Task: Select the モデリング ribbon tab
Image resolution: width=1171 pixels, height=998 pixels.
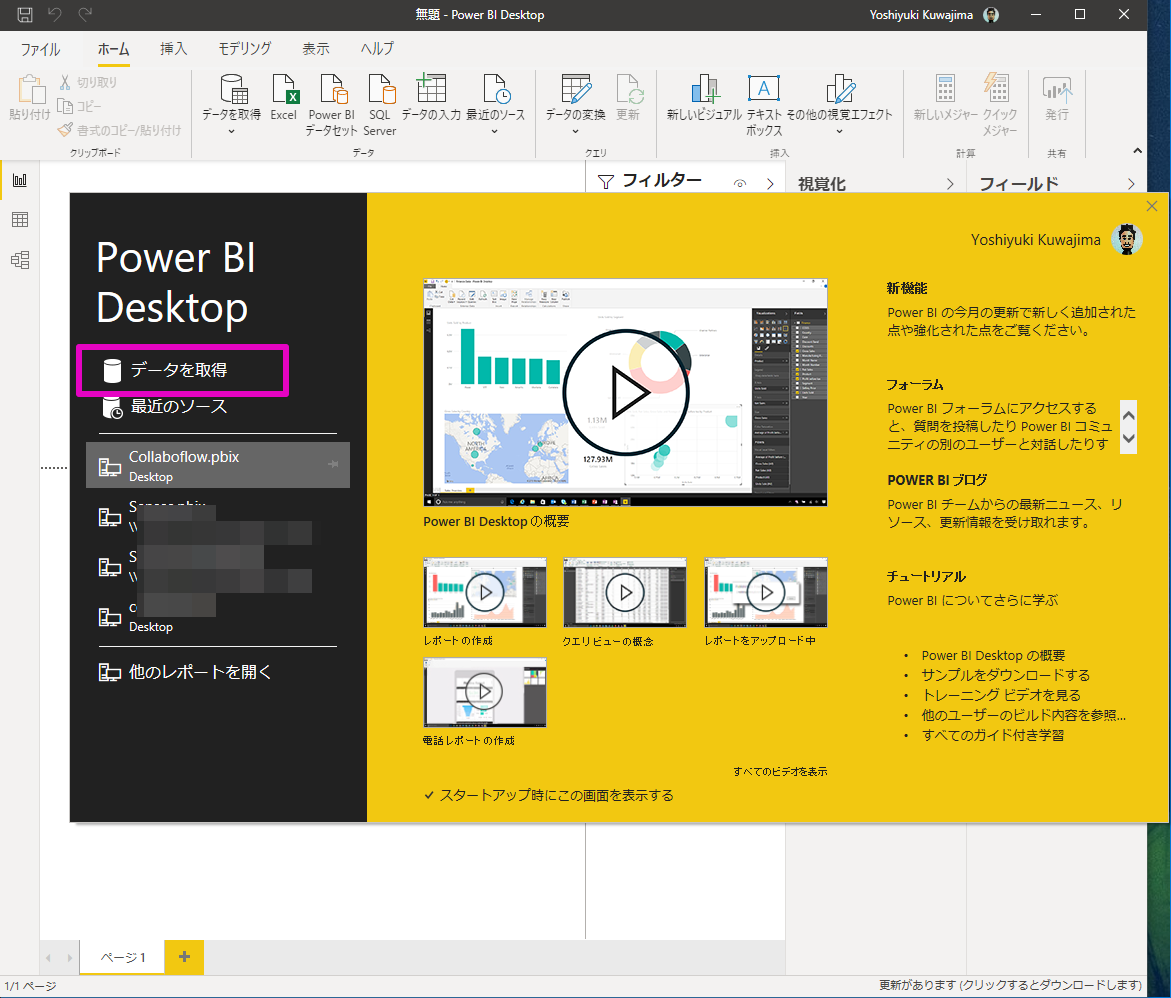Action: coord(245,49)
